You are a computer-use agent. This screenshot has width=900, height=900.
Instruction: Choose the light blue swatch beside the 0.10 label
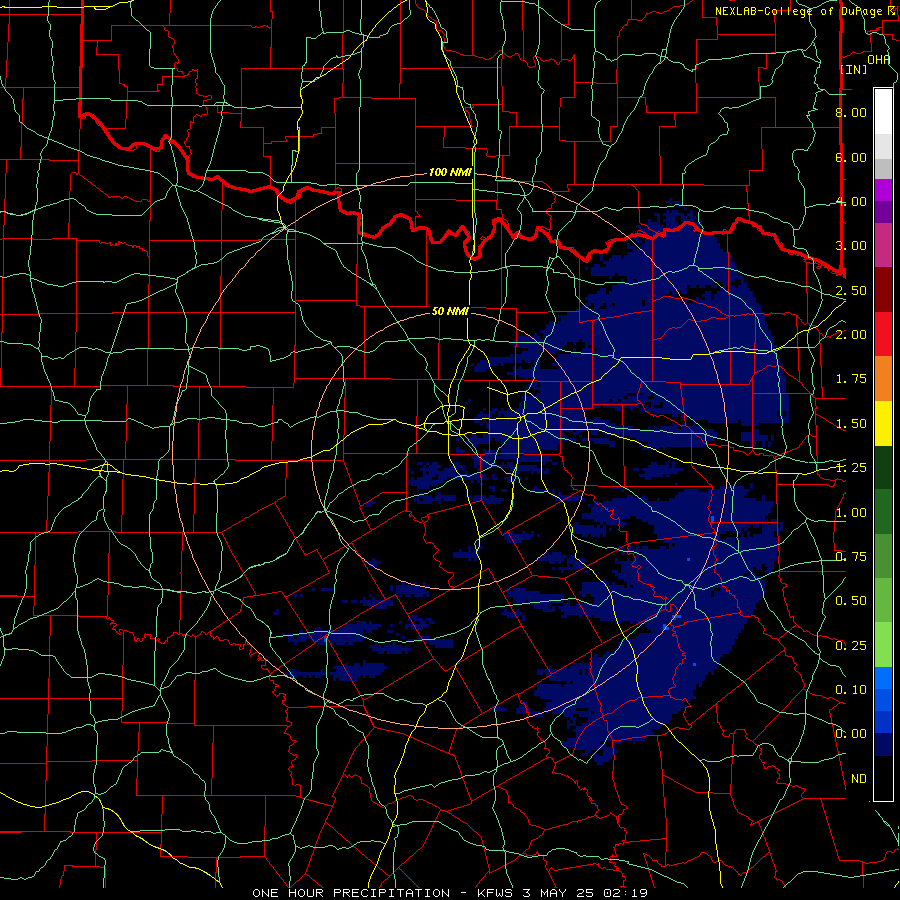(x=883, y=678)
